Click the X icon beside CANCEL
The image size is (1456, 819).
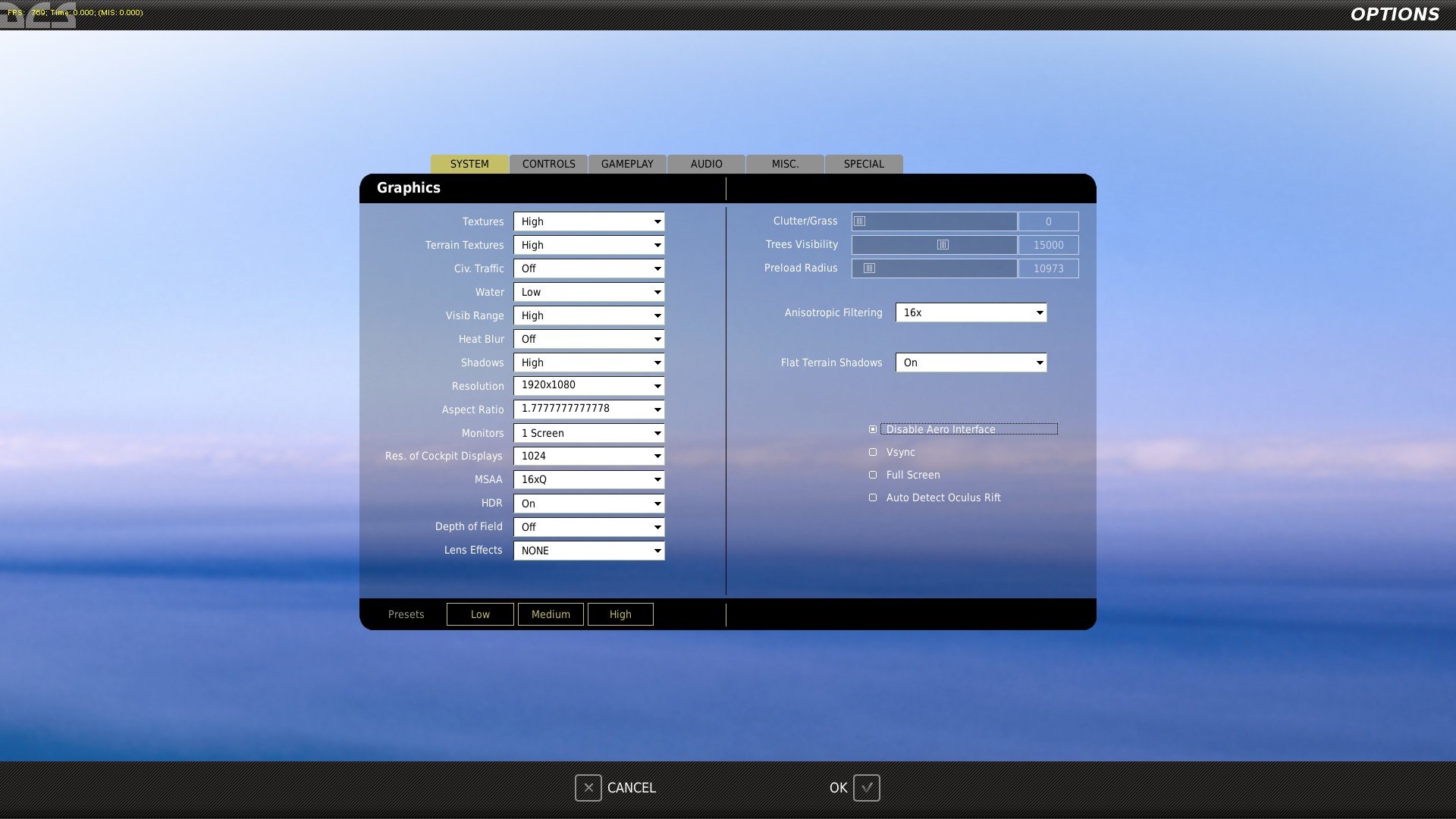tap(588, 788)
